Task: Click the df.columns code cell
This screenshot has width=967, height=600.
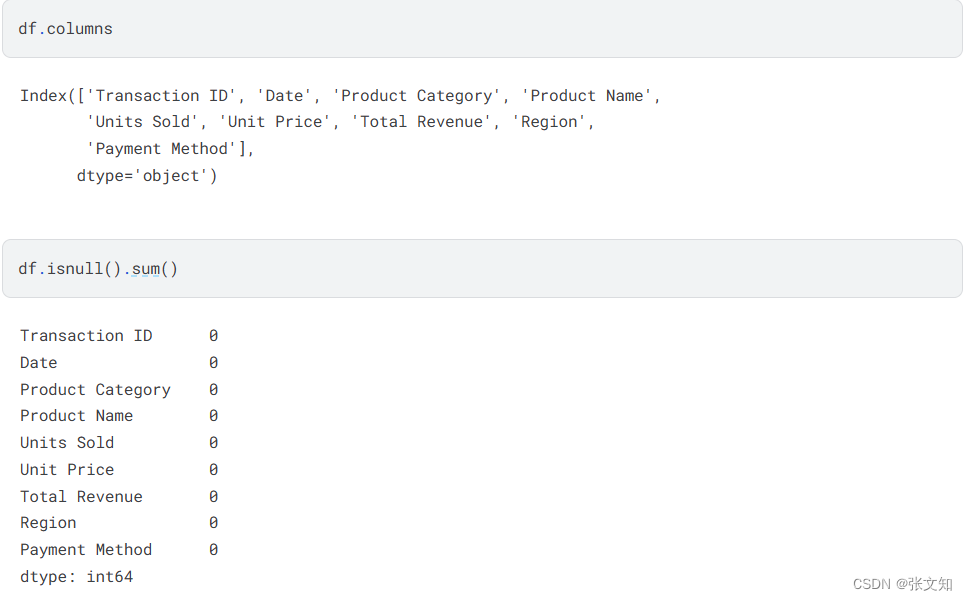Action: 65,29
